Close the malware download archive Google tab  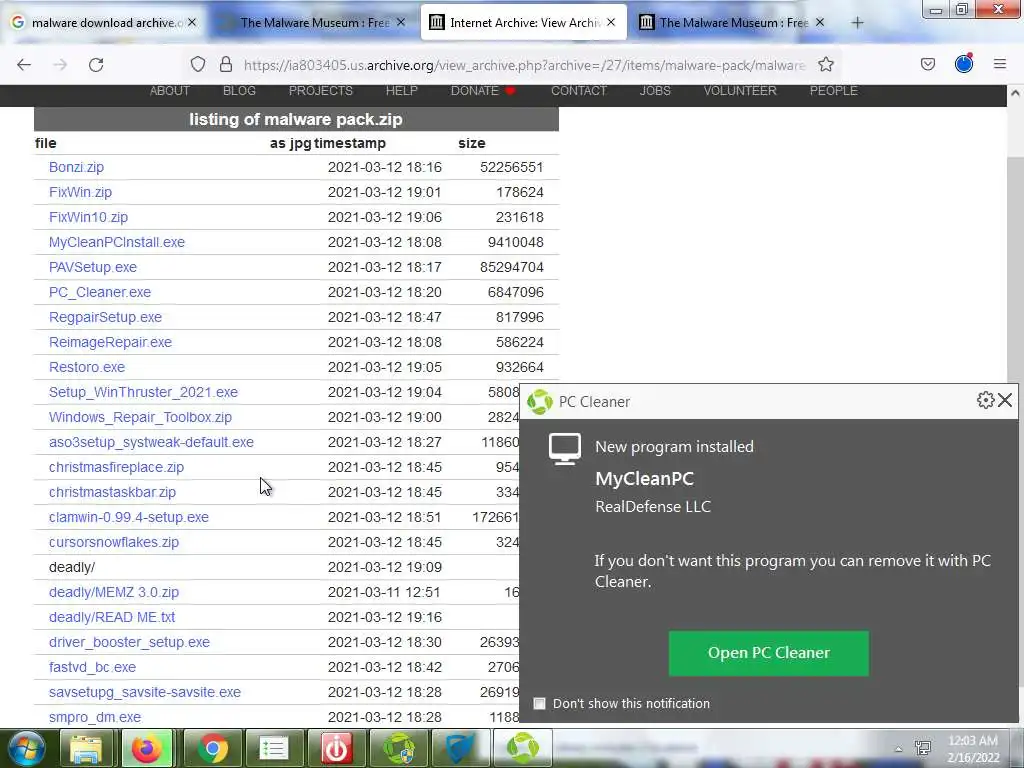[x=192, y=22]
